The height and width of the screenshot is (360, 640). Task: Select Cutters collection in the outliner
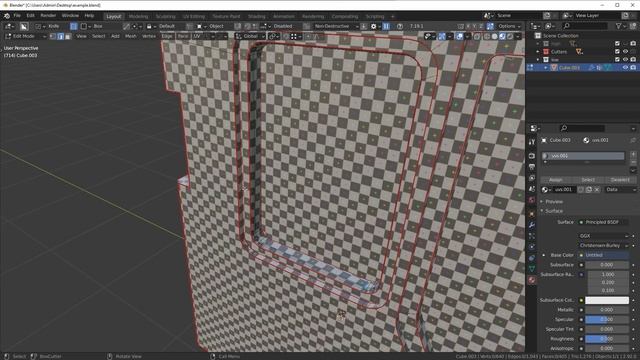click(x=559, y=52)
